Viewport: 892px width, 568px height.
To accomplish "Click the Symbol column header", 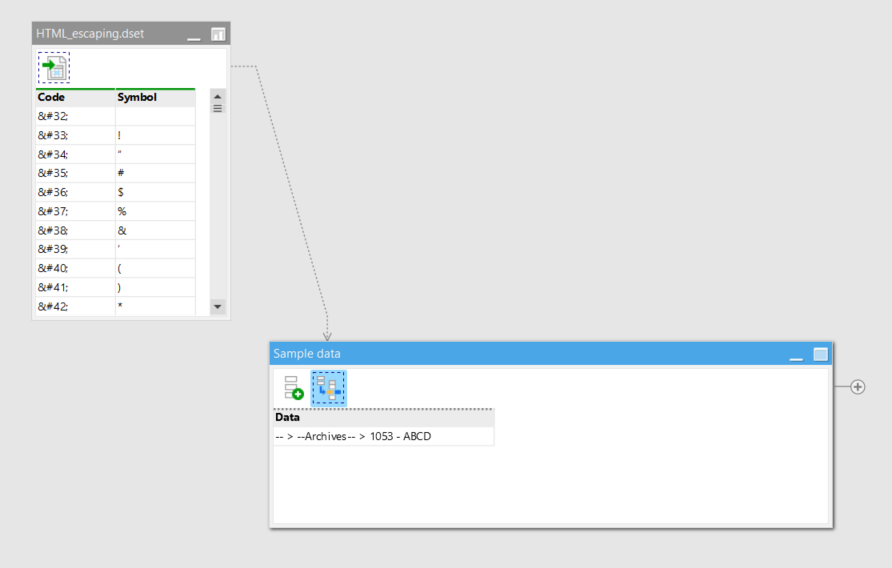I will point(155,97).
